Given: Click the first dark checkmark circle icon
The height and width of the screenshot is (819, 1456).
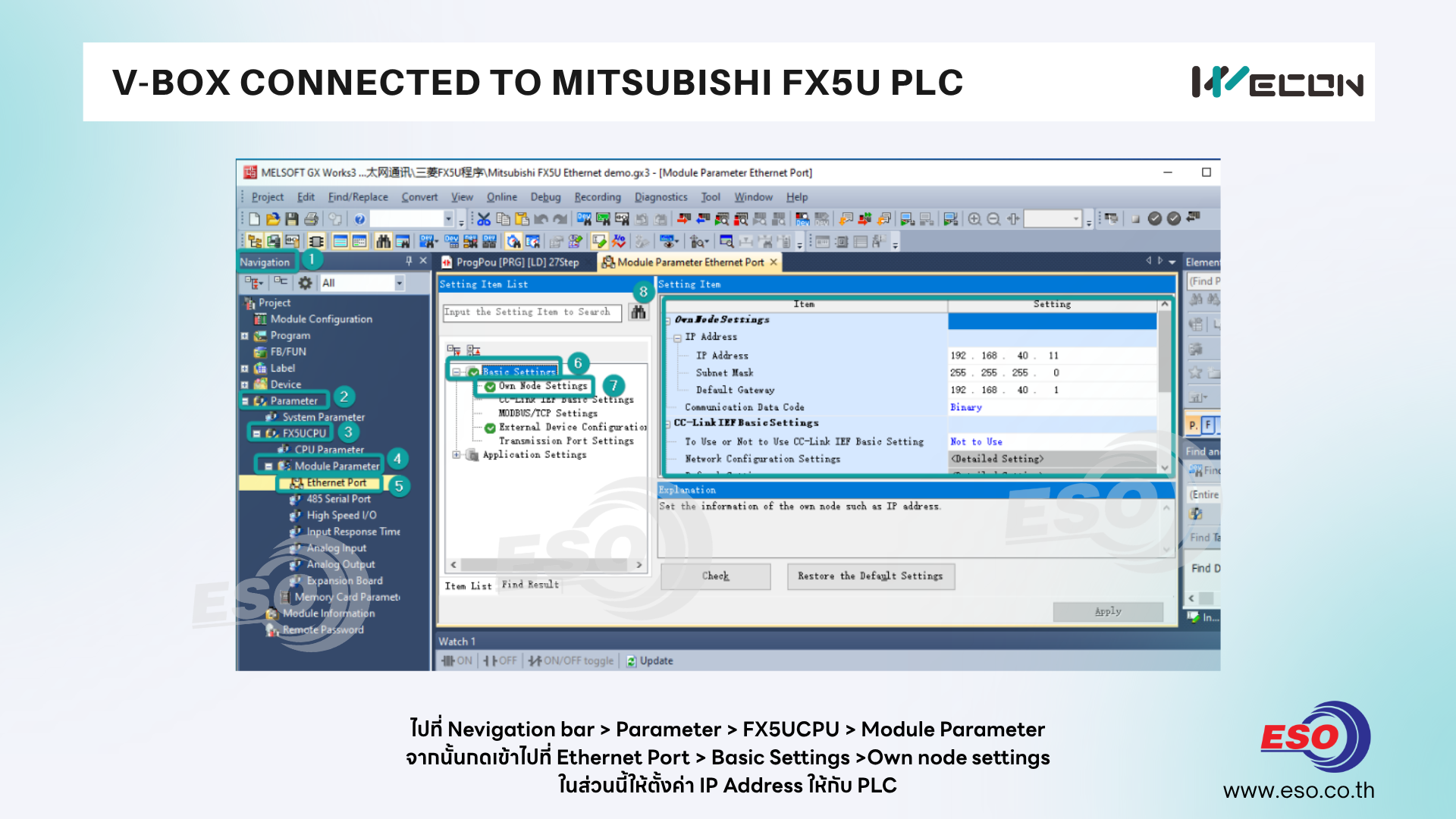Looking at the screenshot, I should 1155,218.
